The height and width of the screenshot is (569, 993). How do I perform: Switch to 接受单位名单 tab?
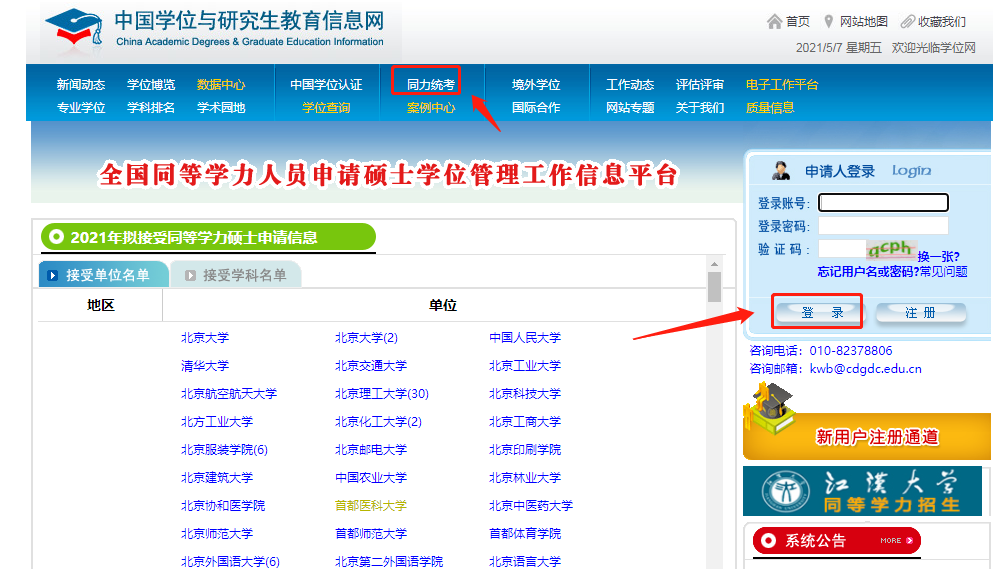point(103,274)
